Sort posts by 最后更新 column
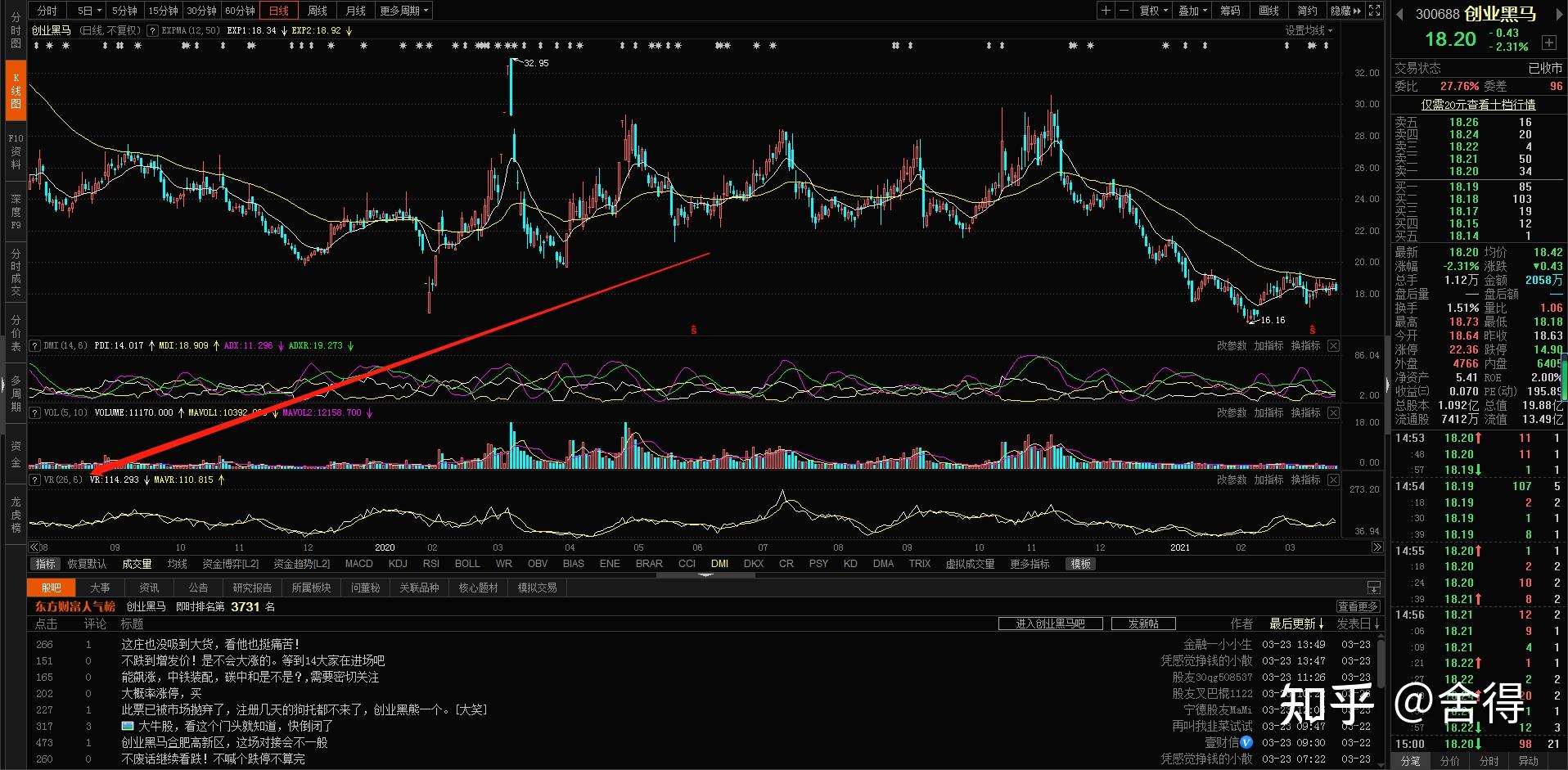1568x770 pixels. [1296, 624]
